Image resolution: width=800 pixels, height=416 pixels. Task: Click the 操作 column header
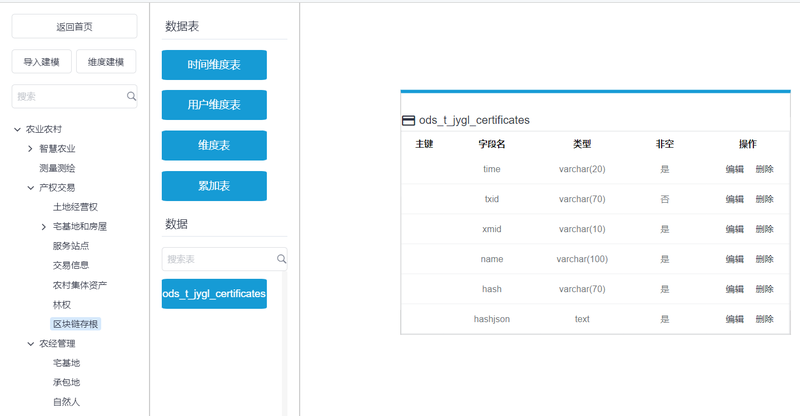748,144
